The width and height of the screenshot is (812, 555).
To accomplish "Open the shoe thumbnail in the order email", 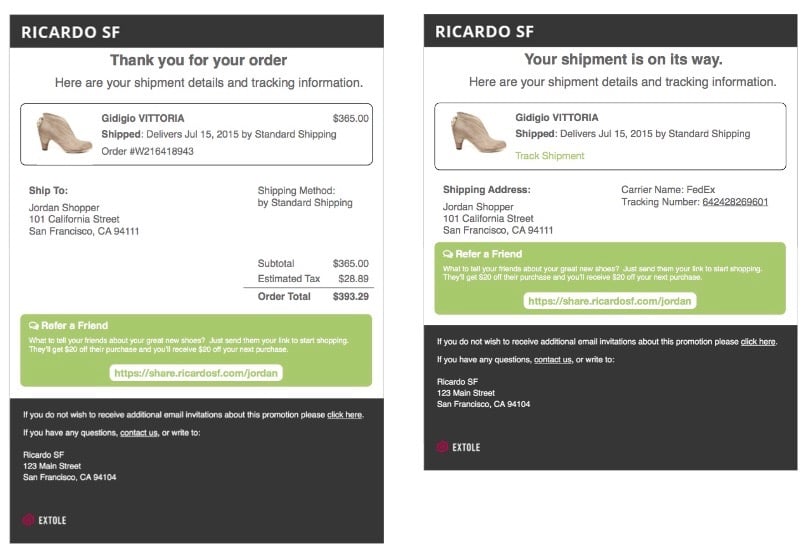I will point(58,133).
